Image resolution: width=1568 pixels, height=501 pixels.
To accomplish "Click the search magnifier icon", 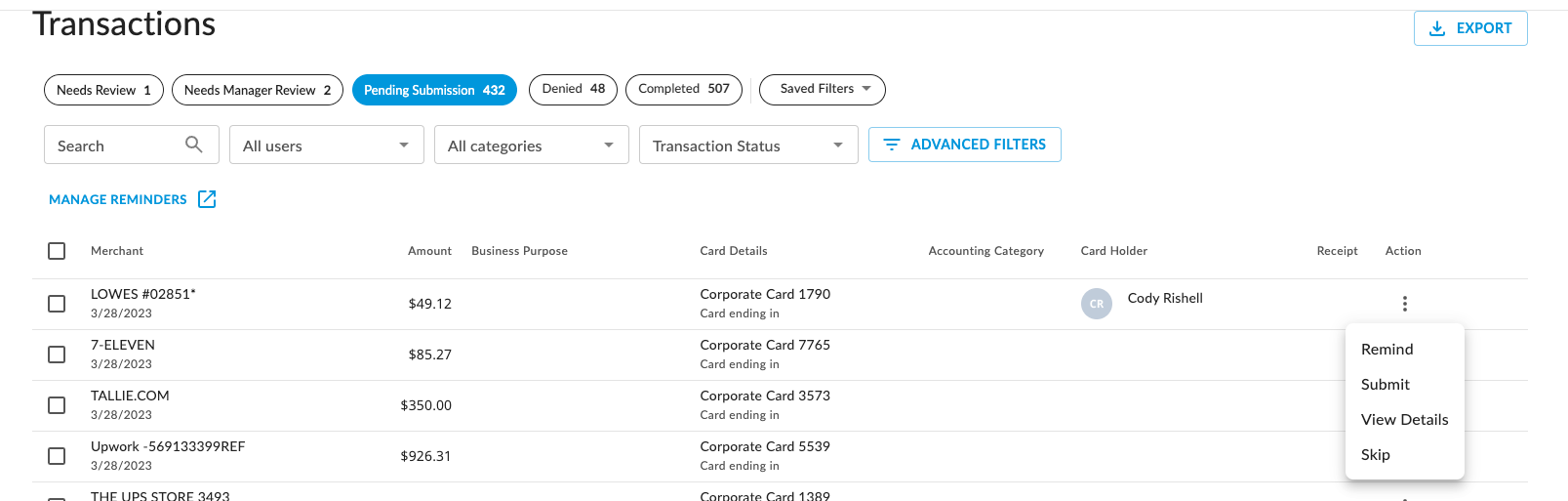I will click(194, 145).
